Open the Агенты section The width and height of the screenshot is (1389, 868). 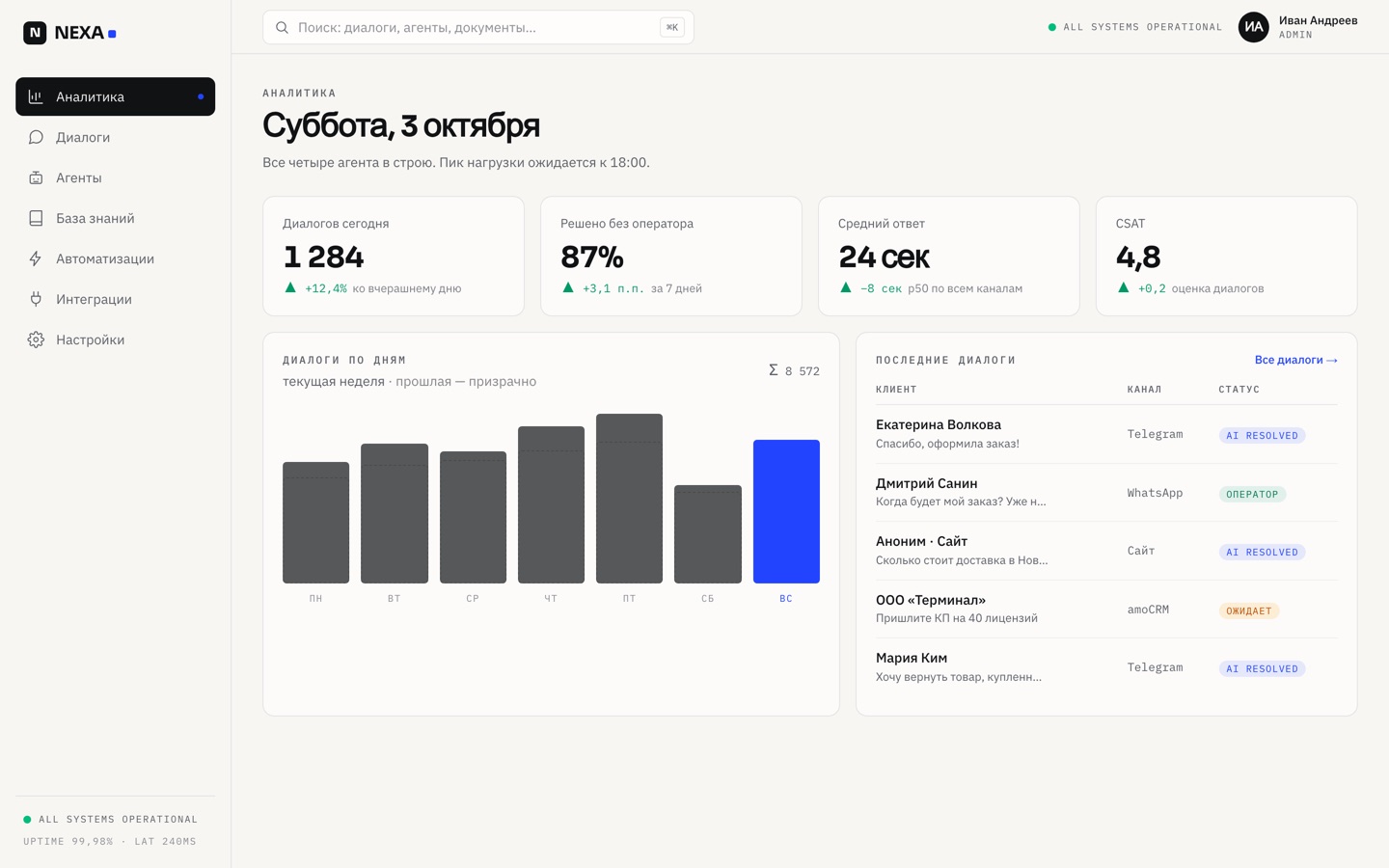115,177
